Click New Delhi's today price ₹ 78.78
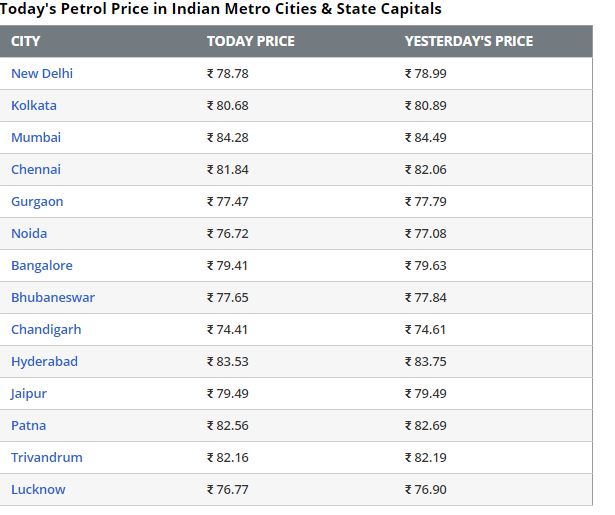This screenshot has height=515, width=615. [228, 73]
